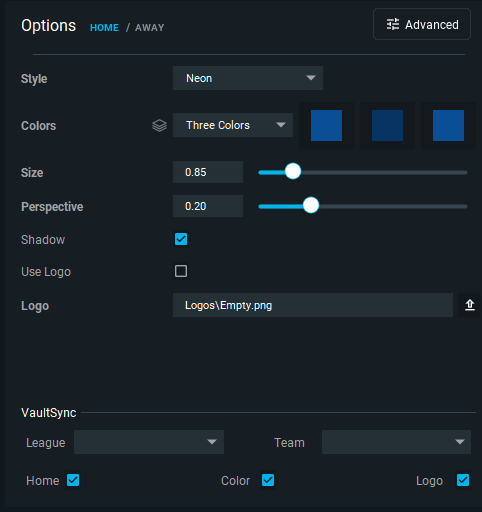Open the Style dropdown showing Neon
This screenshot has width=482, height=512.
point(248,78)
